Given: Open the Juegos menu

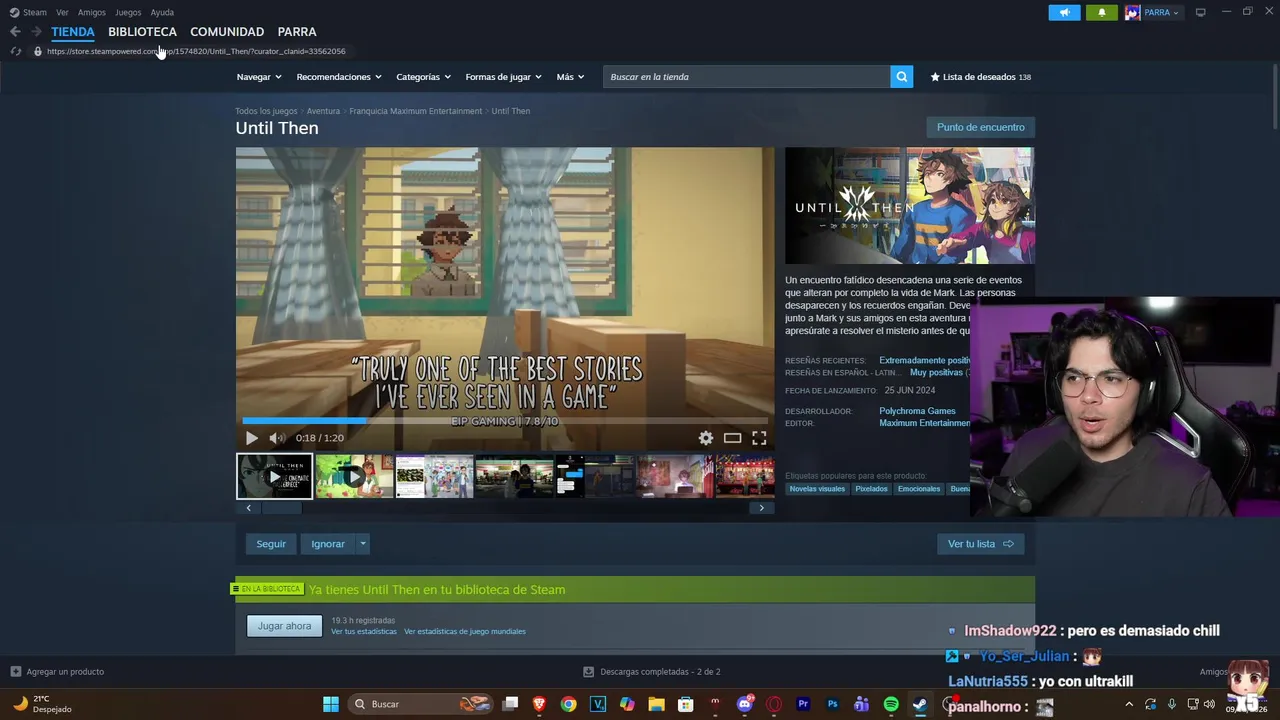Looking at the screenshot, I should tap(128, 12).
